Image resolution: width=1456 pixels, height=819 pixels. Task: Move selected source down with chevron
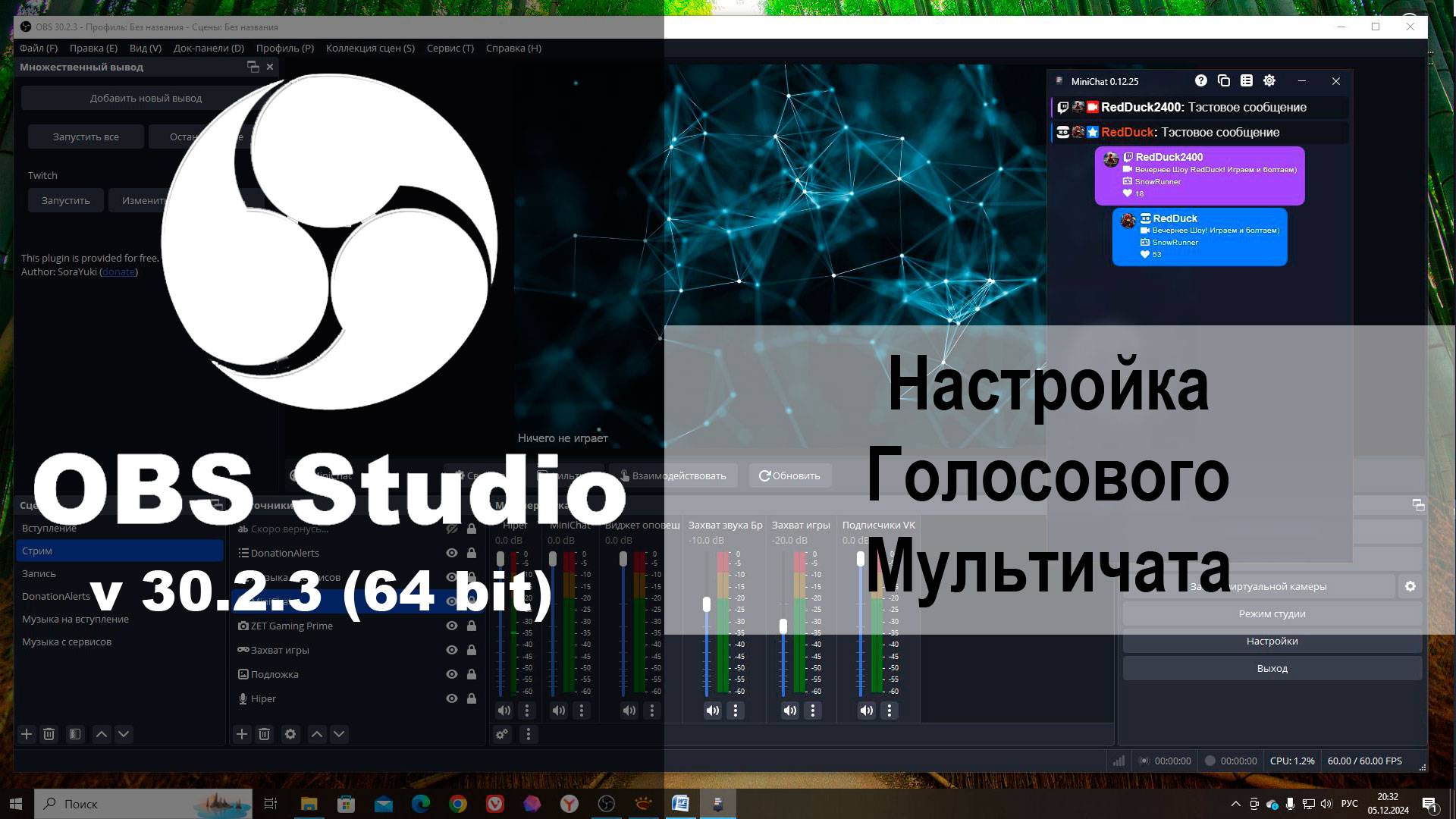coord(339,734)
